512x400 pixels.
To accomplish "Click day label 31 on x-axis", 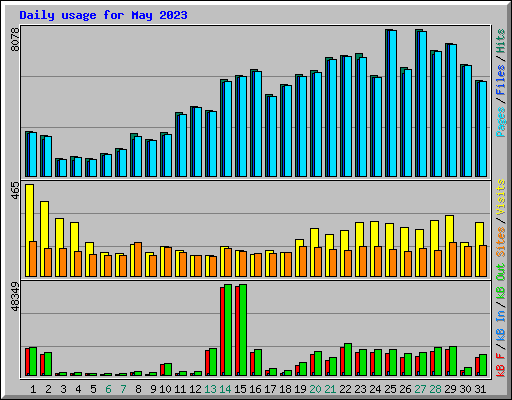I will coord(480,389).
